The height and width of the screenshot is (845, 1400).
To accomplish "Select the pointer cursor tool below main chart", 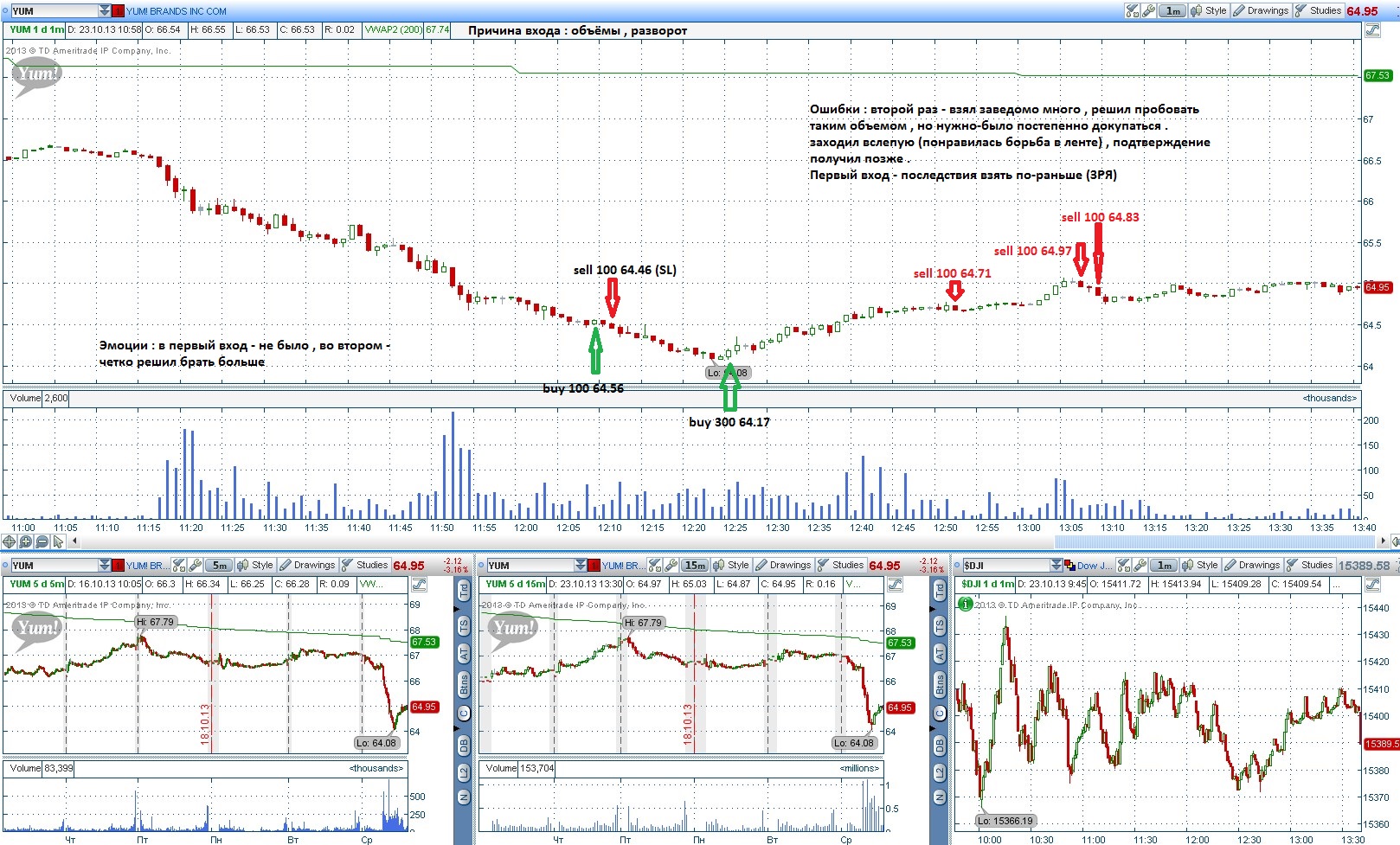I will 58,541.
